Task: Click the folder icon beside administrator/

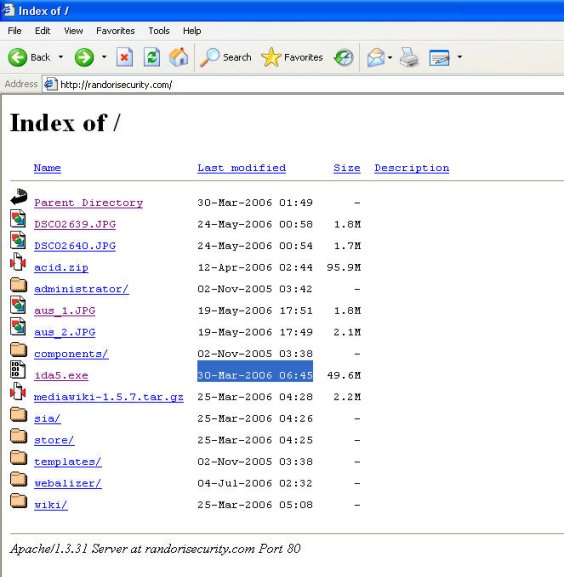Action: click(x=18, y=284)
